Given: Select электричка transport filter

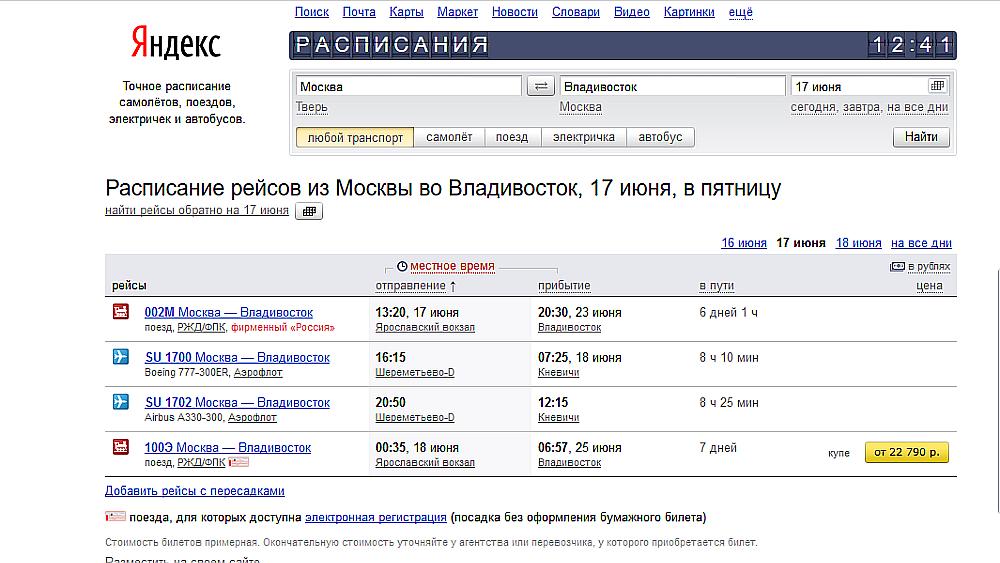Looking at the screenshot, I should (x=584, y=137).
